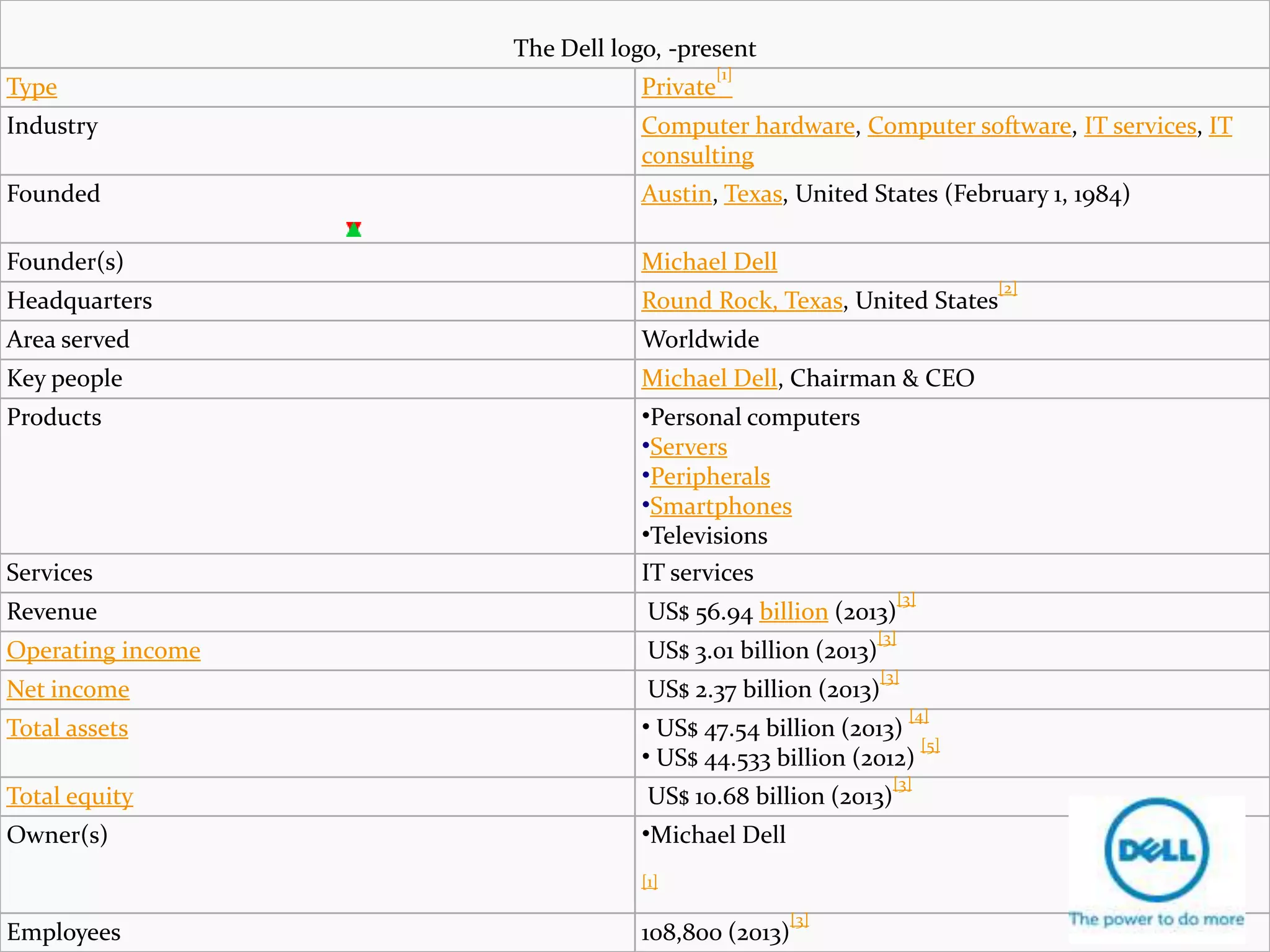The width and height of the screenshot is (1270, 952).
Task: Open the Servers product link
Action: tap(688, 447)
